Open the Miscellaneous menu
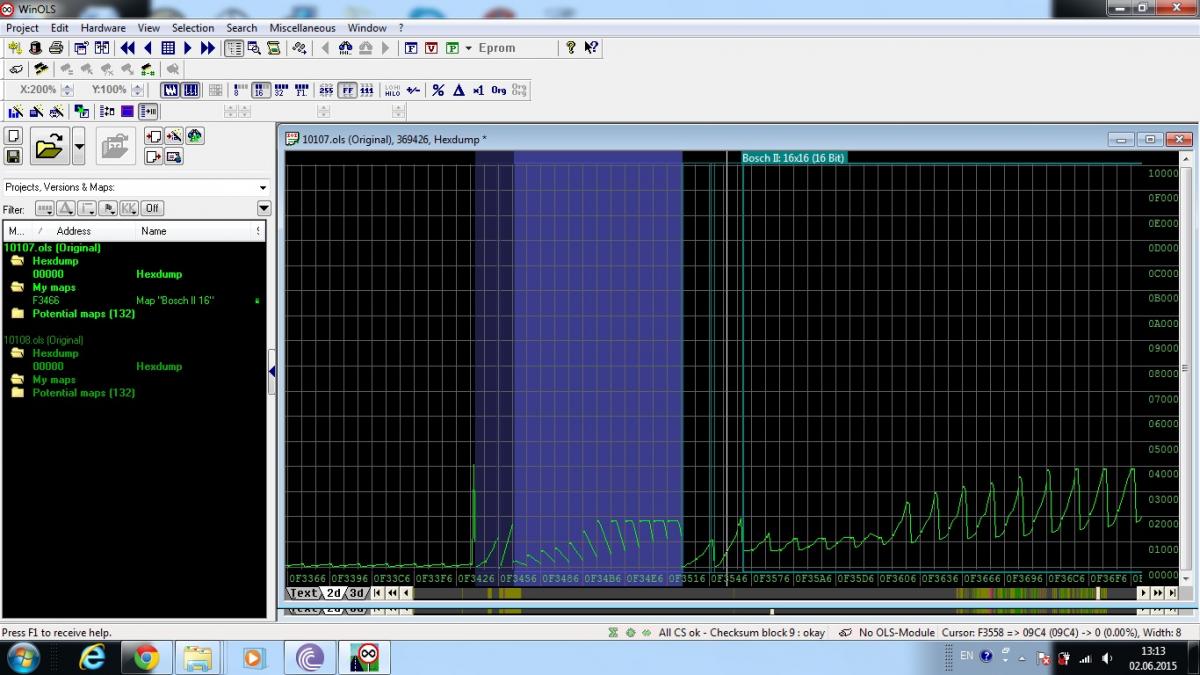 tap(302, 28)
